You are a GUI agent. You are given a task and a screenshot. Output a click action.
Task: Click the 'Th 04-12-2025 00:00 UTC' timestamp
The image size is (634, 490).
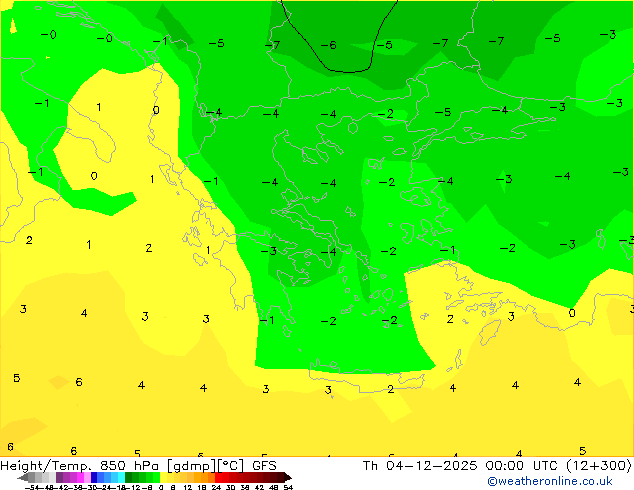(x=462, y=466)
